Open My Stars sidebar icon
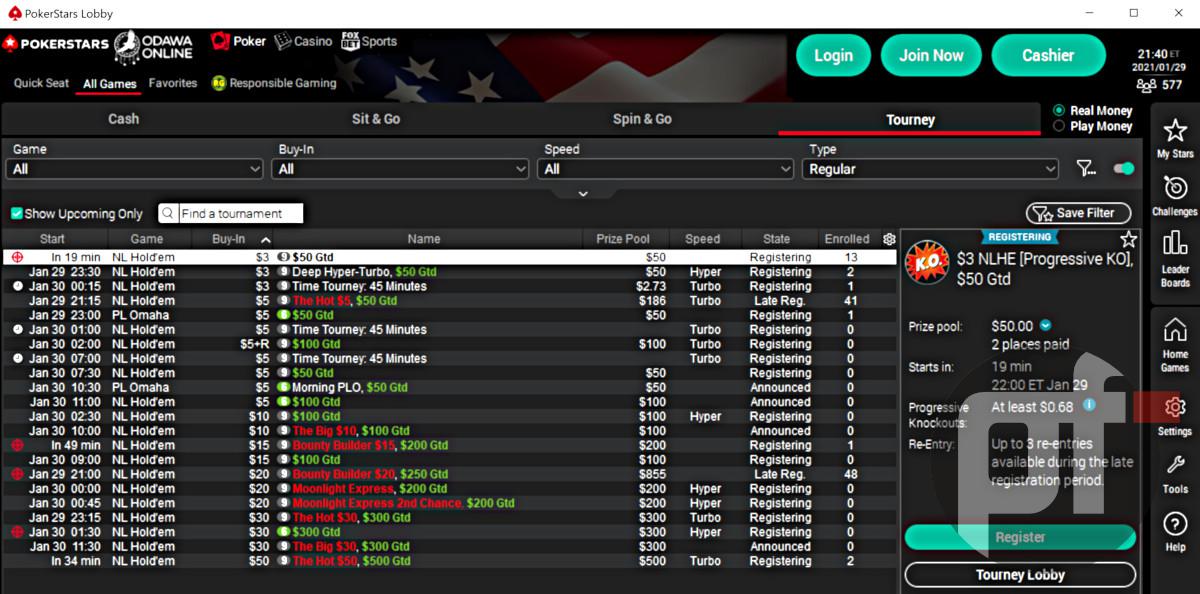The width and height of the screenshot is (1200, 594). tap(1175, 130)
